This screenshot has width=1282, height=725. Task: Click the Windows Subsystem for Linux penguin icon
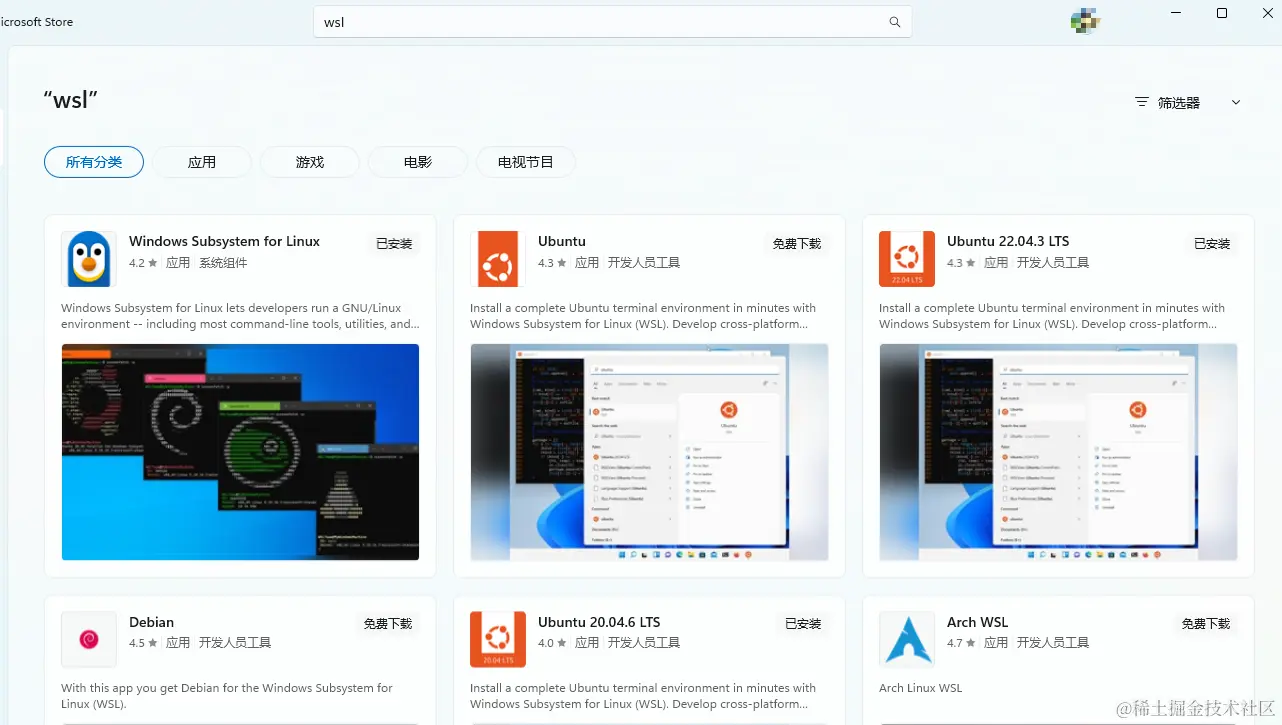click(x=88, y=258)
